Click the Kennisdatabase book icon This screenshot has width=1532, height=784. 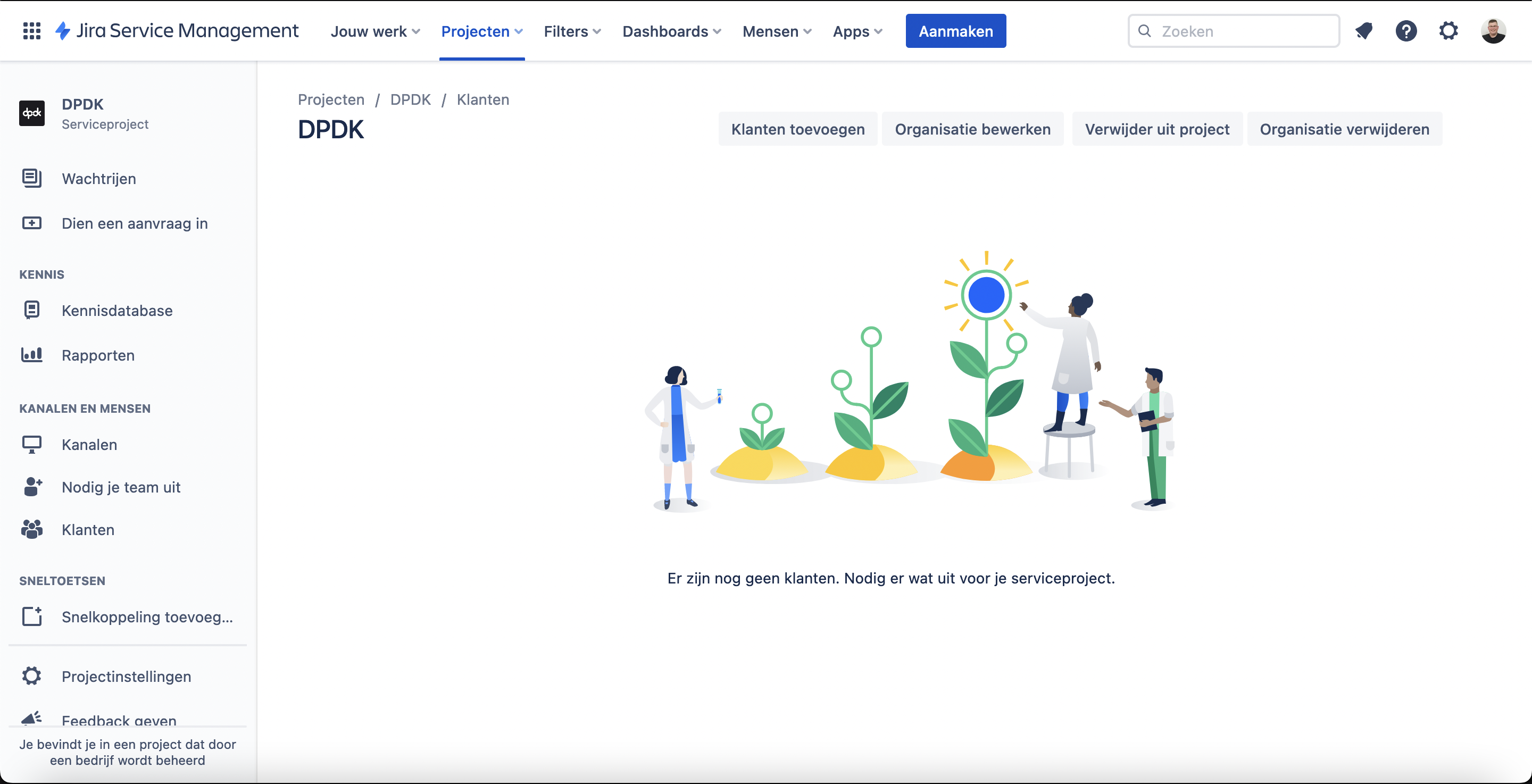[32, 310]
